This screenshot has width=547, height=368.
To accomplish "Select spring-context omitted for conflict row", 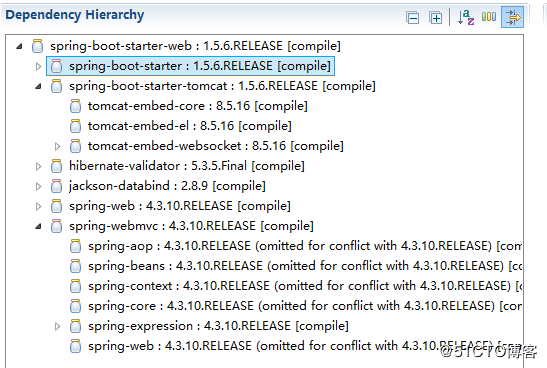I will 305,286.
